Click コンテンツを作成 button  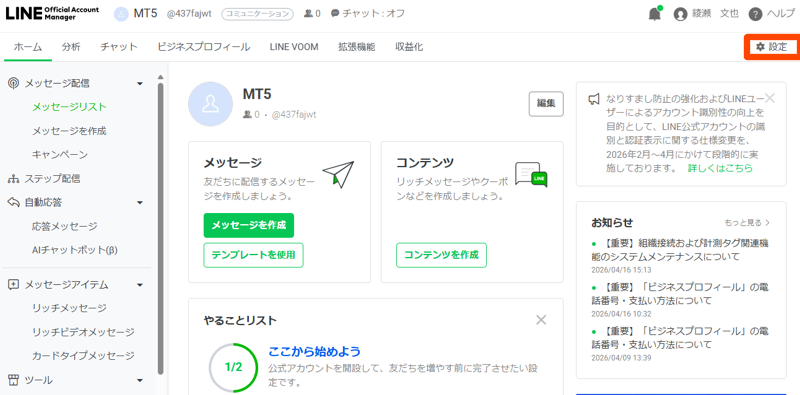click(441, 255)
